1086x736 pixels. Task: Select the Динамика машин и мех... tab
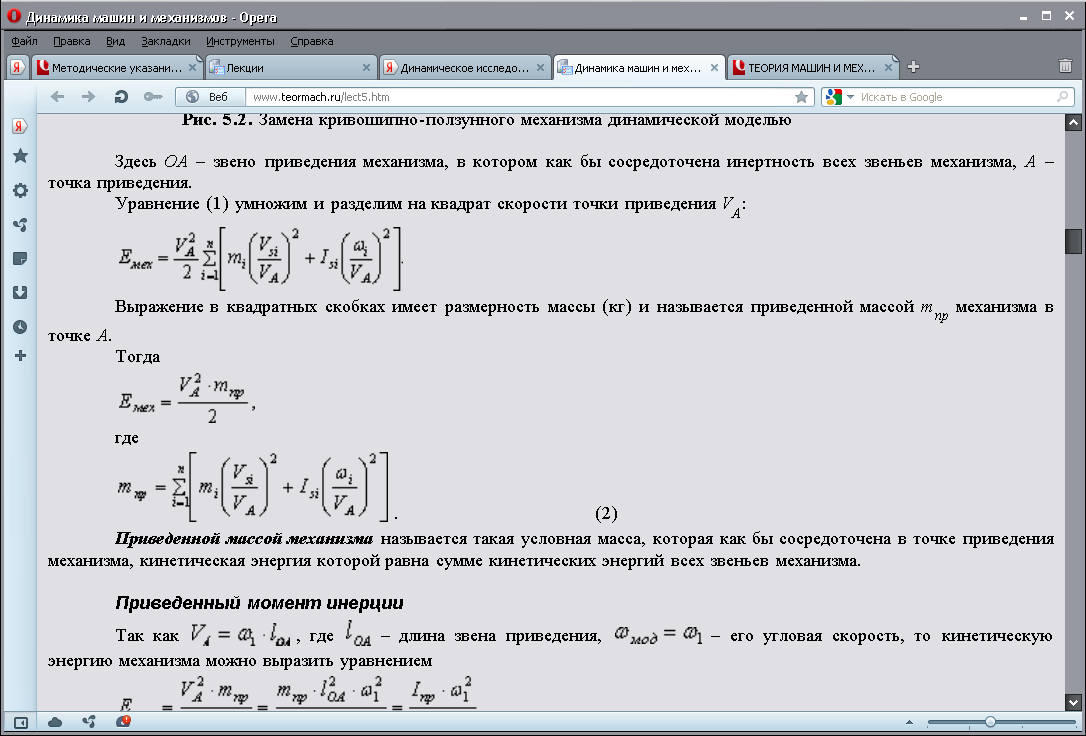click(638, 68)
